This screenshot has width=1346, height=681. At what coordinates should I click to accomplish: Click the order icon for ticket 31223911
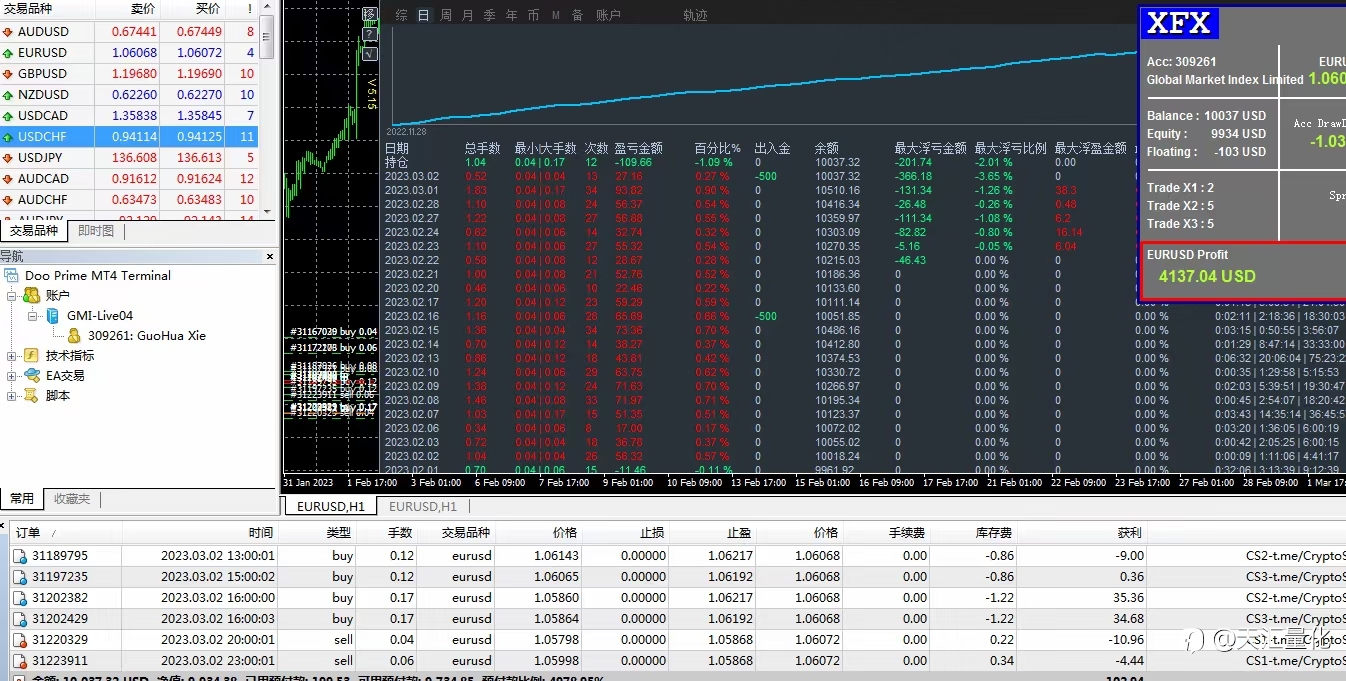[x=20, y=661]
